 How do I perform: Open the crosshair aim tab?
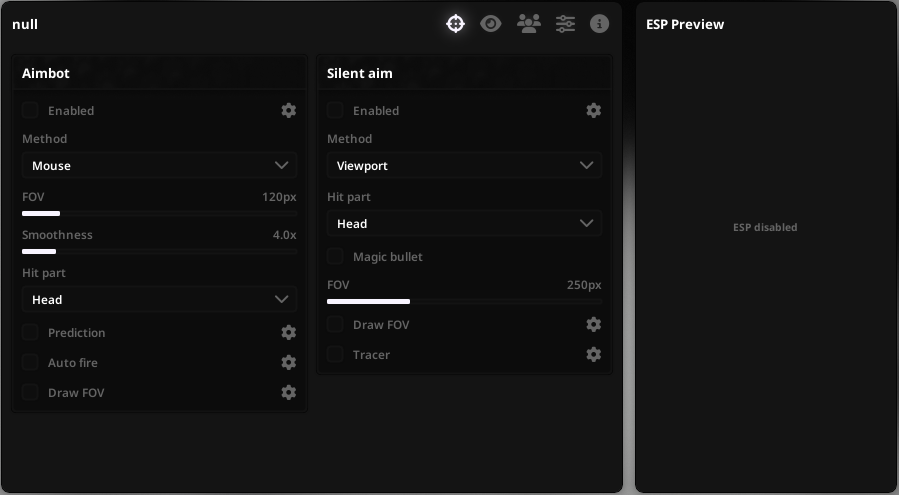tap(455, 24)
